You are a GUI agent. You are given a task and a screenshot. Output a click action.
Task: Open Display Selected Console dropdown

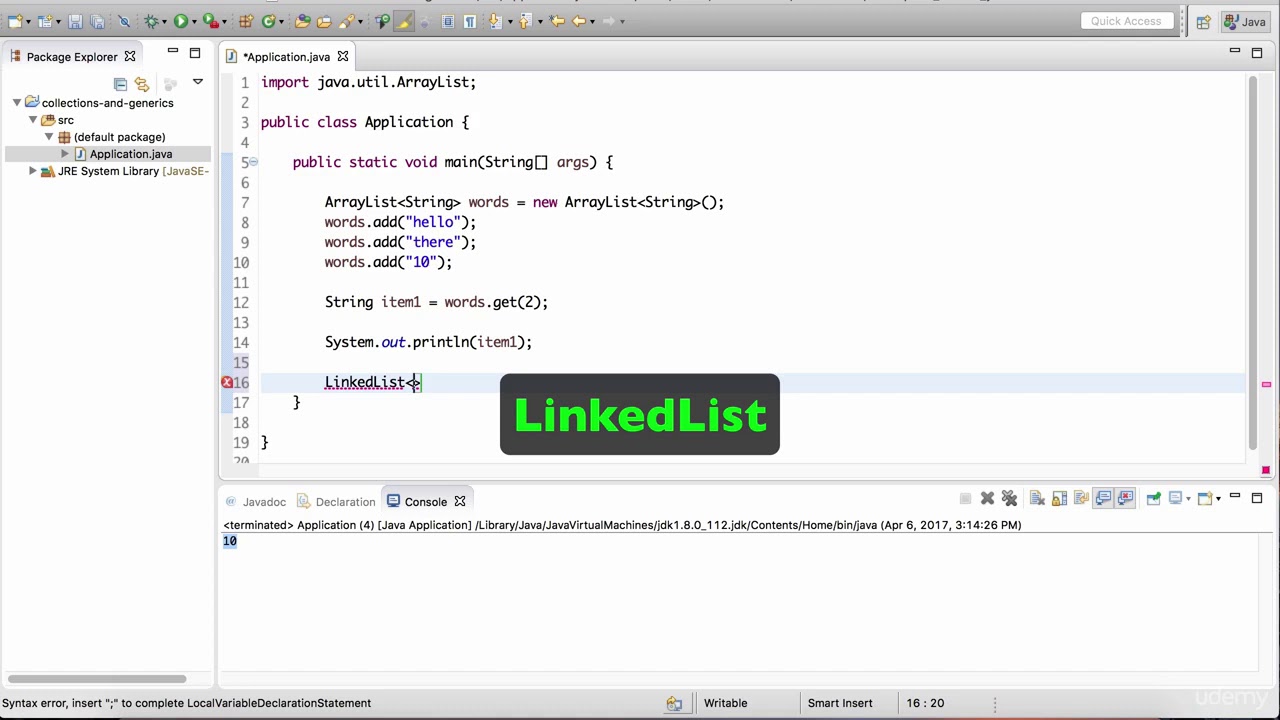(1188, 499)
